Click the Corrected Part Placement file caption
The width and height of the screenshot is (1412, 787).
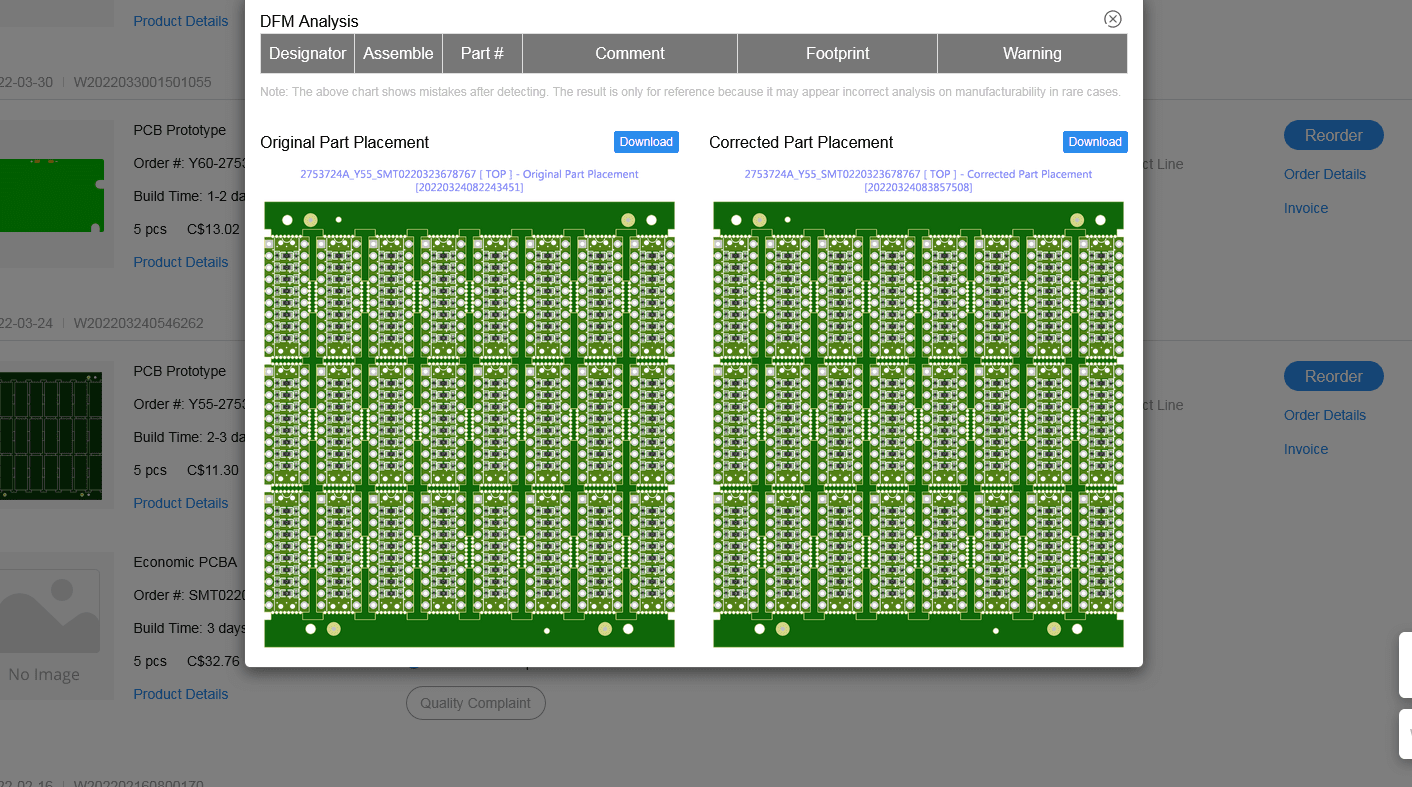(x=918, y=180)
